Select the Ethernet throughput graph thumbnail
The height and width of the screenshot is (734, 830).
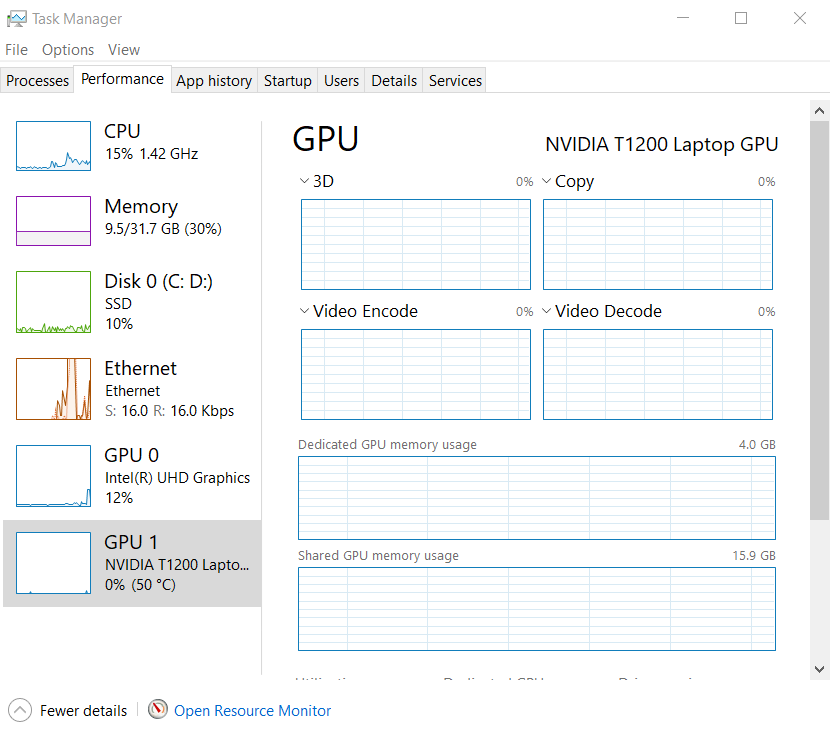point(53,389)
